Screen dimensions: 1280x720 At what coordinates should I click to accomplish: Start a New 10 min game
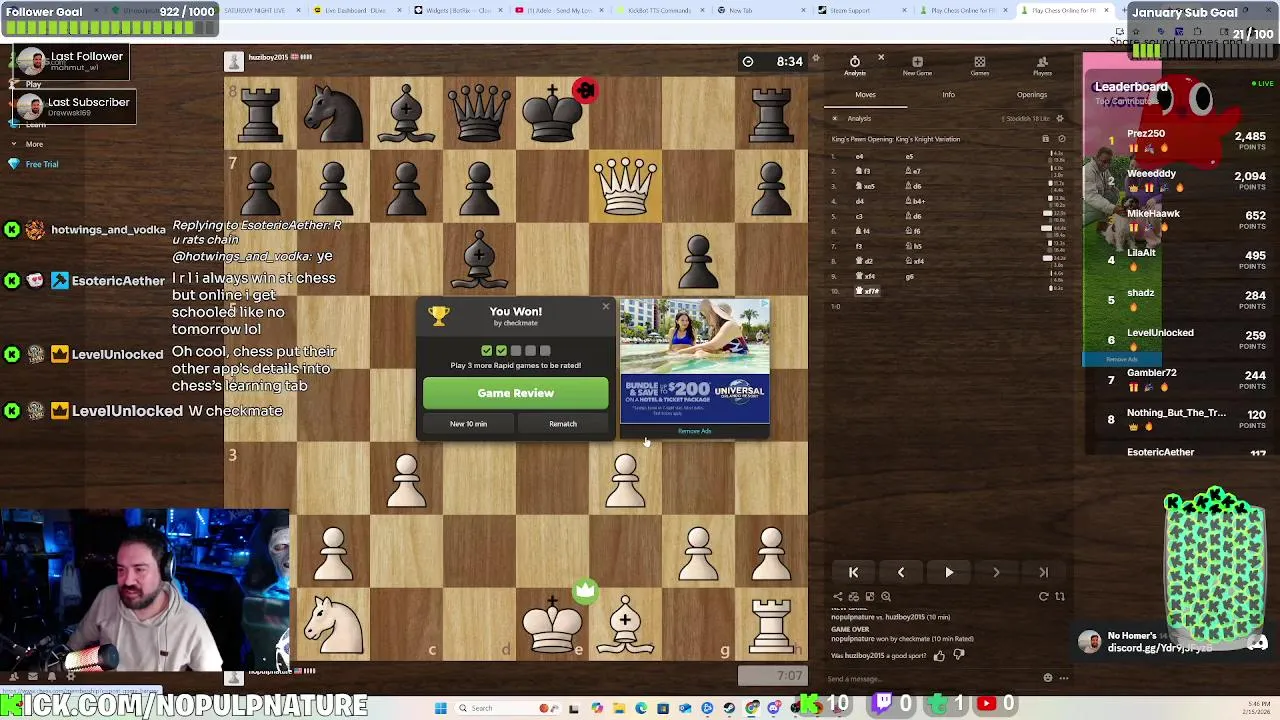(x=468, y=424)
